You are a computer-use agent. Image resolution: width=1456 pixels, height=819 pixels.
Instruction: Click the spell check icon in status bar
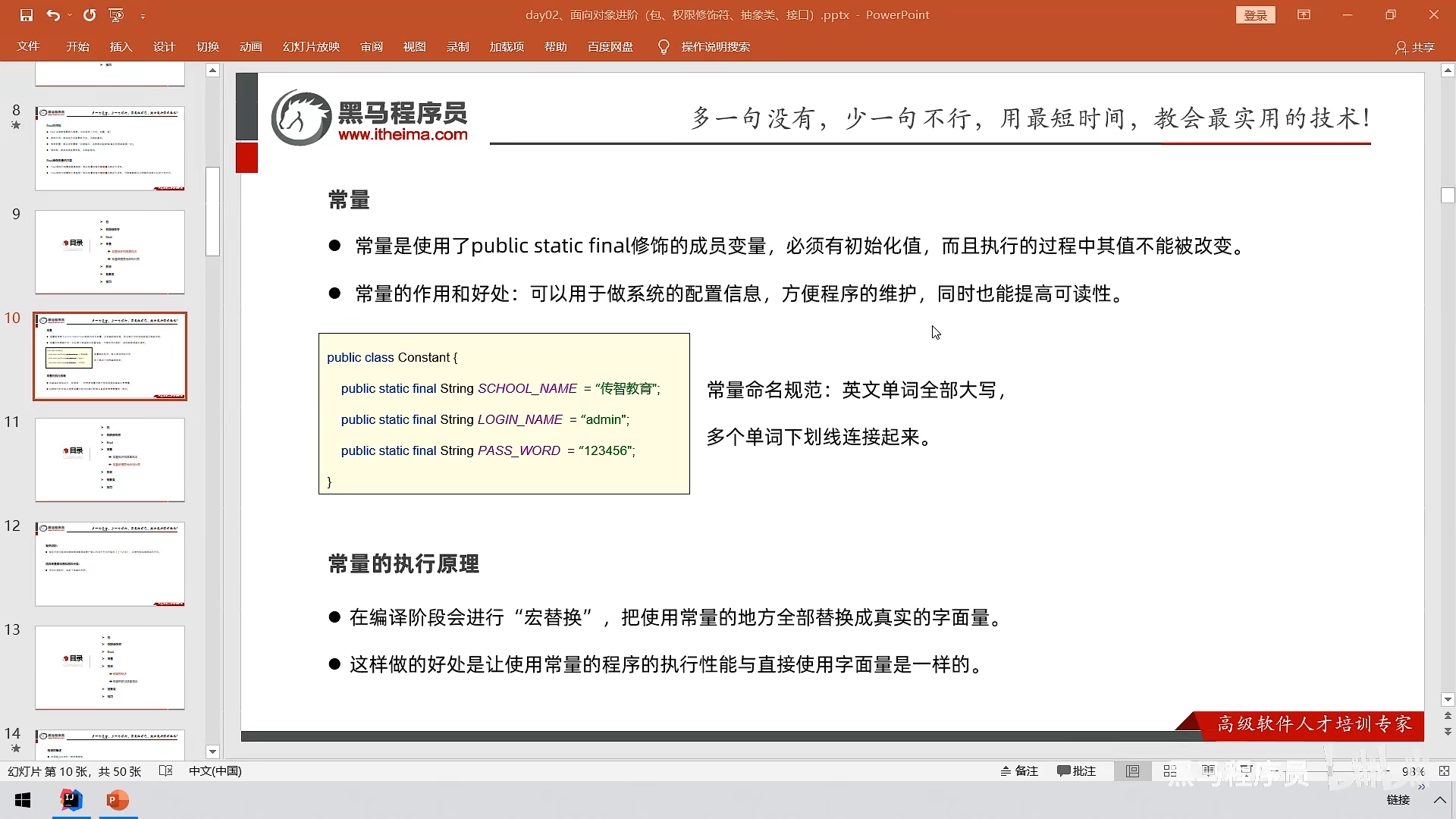point(166,771)
